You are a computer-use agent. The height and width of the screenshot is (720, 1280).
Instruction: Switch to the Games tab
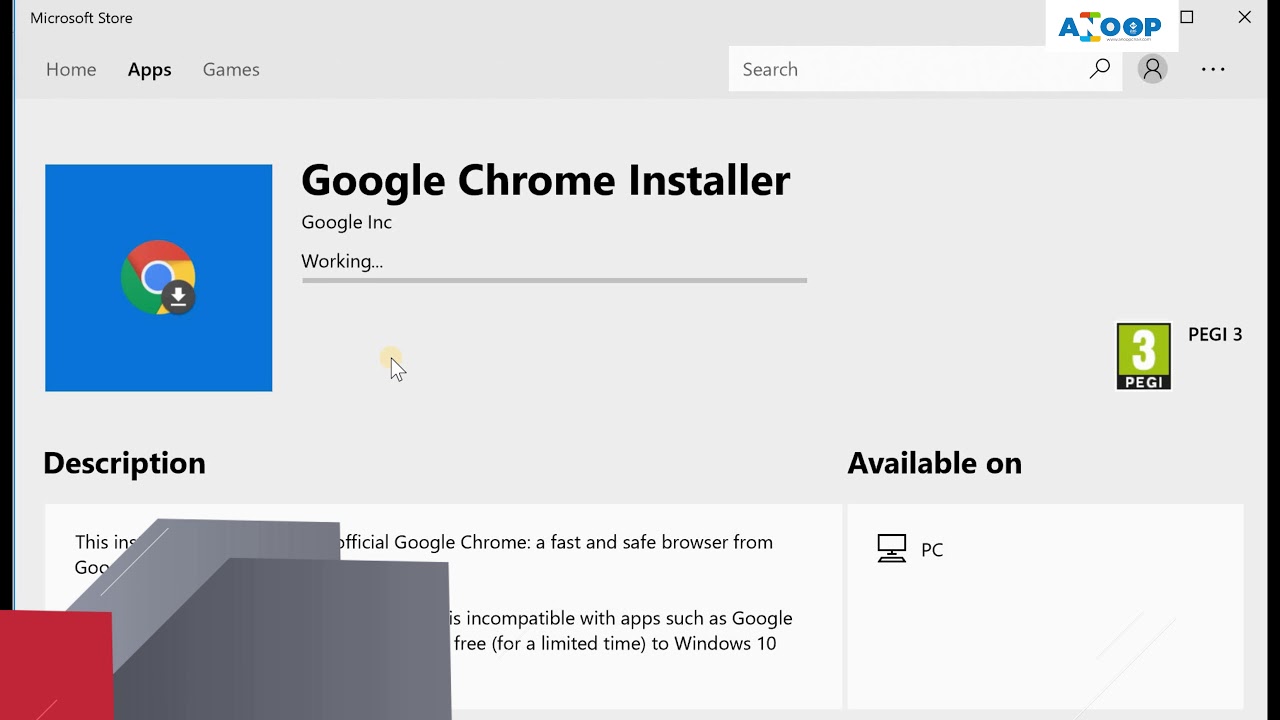(231, 70)
